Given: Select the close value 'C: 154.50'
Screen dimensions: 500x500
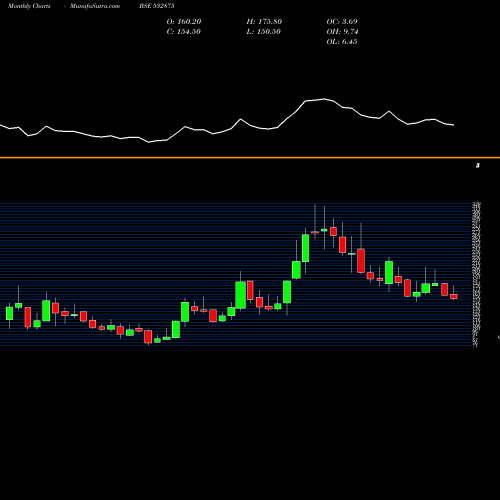Looking at the screenshot, I should click(x=183, y=32).
